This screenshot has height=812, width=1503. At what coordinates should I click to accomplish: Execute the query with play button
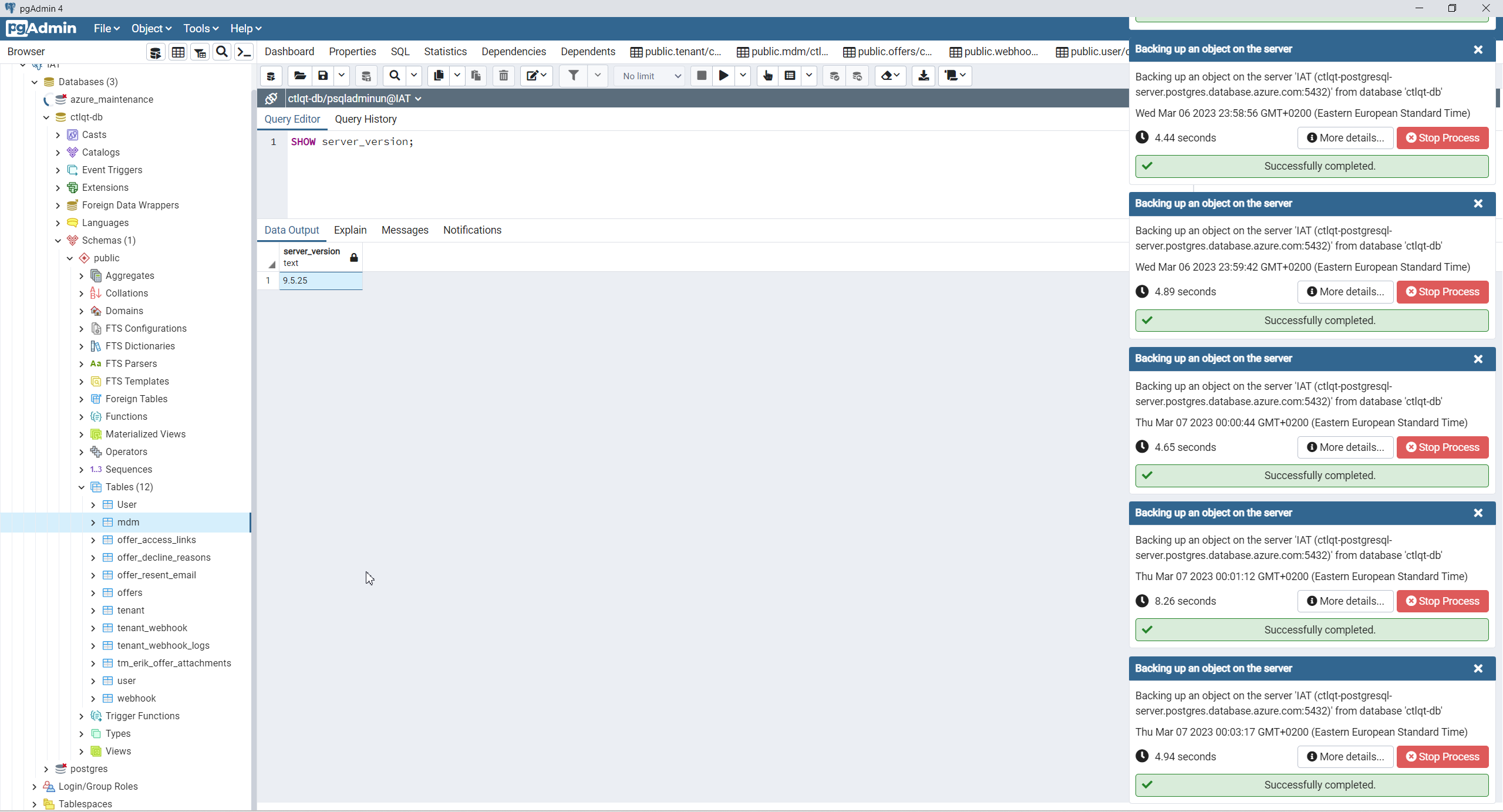(x=723, y=76)
